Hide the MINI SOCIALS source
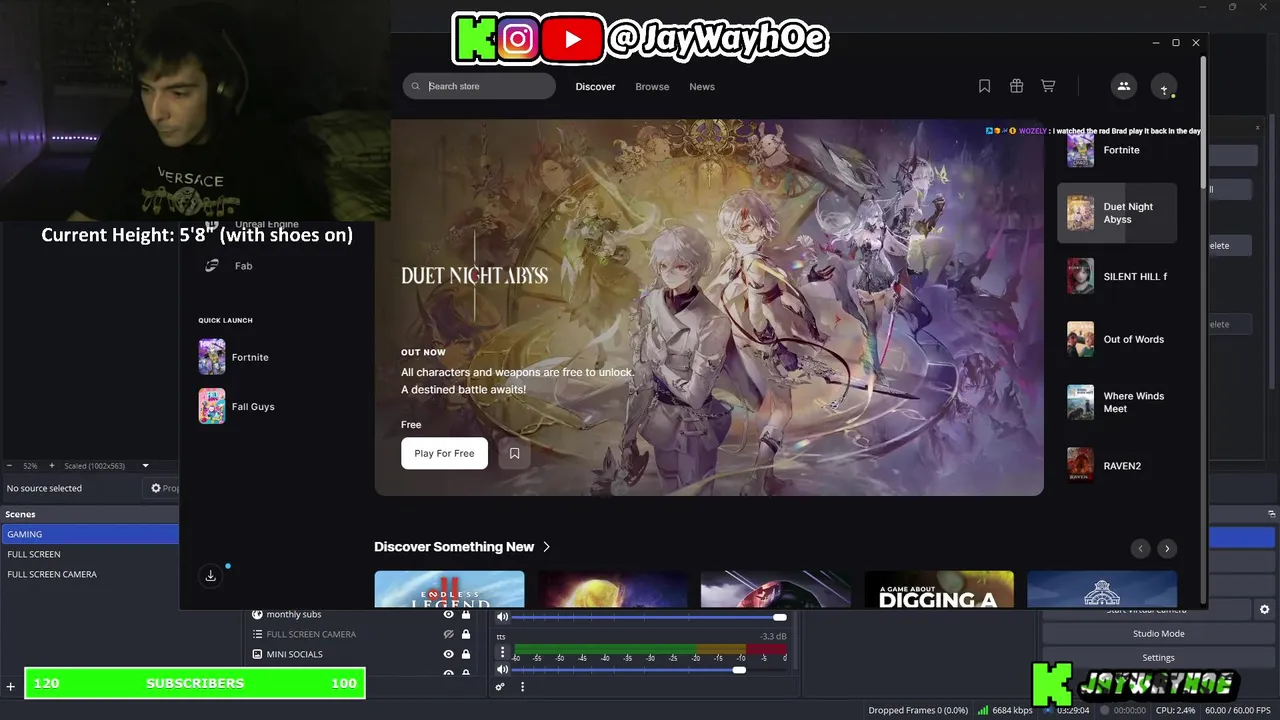This screenshot has width=1280, height=720. click(448, 654)
